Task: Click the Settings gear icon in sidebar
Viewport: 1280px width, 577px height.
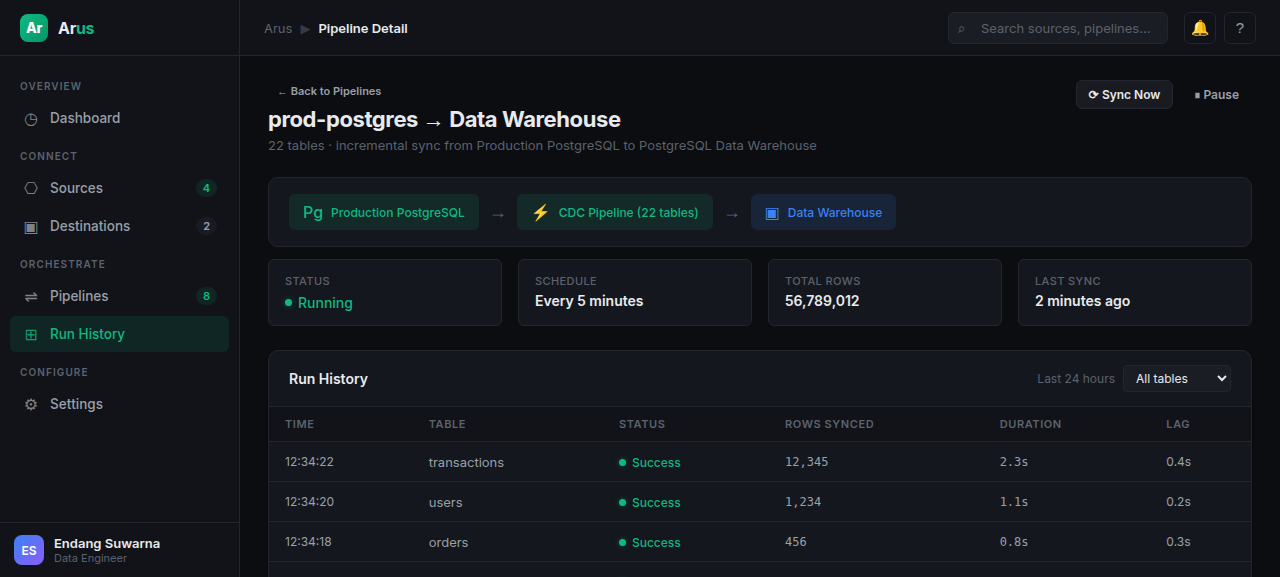Action: click(31, 404)
